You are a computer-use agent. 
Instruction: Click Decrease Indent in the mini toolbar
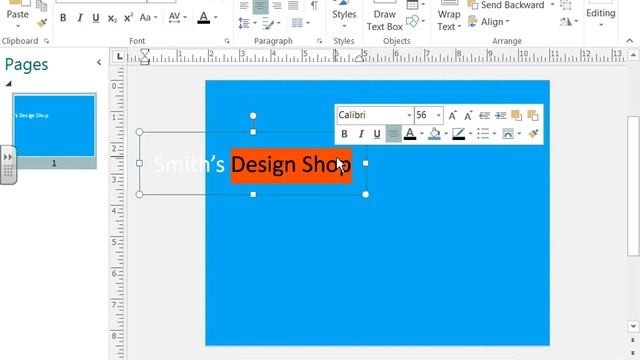[484, 116]
